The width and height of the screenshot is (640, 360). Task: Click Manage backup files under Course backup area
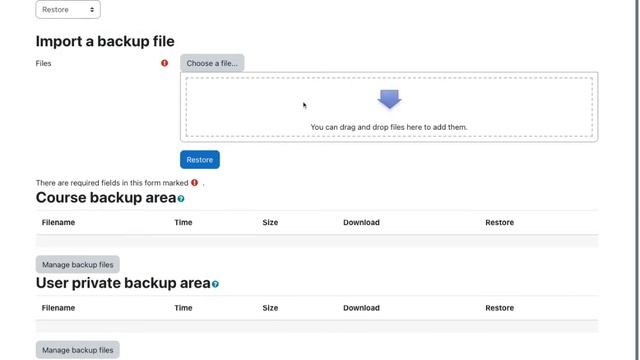point(78,264)
